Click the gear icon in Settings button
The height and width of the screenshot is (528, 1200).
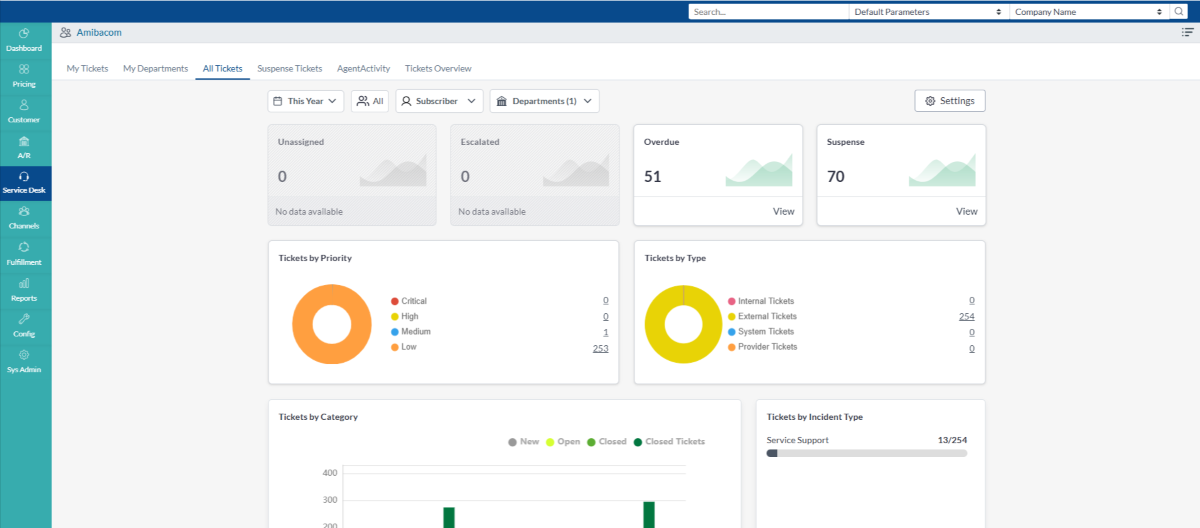click(930, 101)
